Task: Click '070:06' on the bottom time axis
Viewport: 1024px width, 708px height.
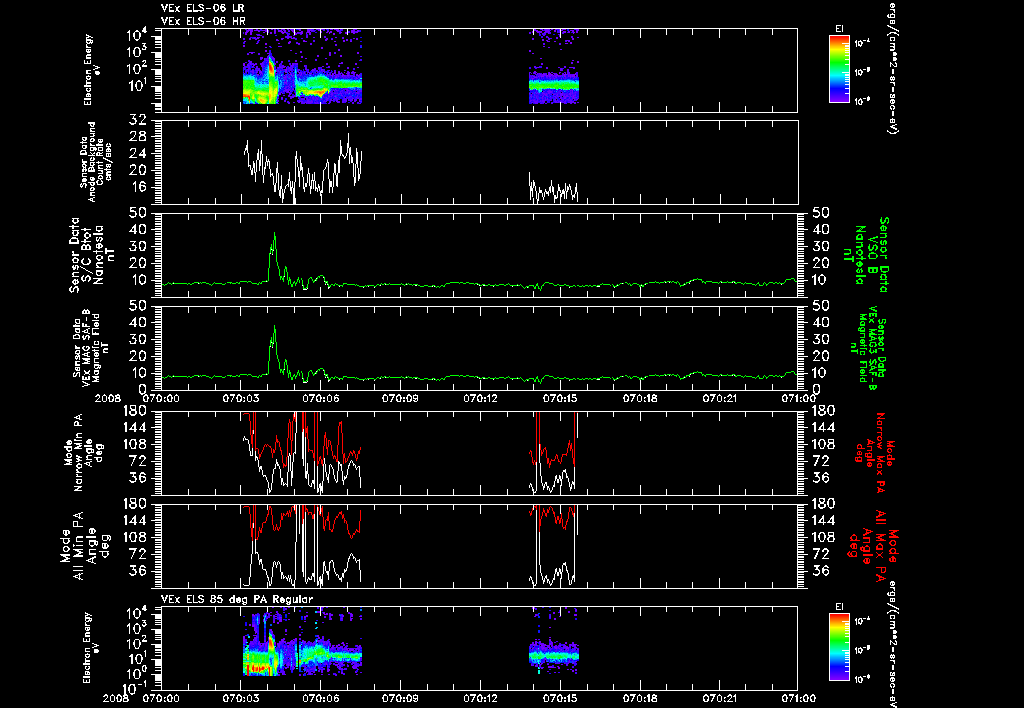Action: [x=321, y=698]
